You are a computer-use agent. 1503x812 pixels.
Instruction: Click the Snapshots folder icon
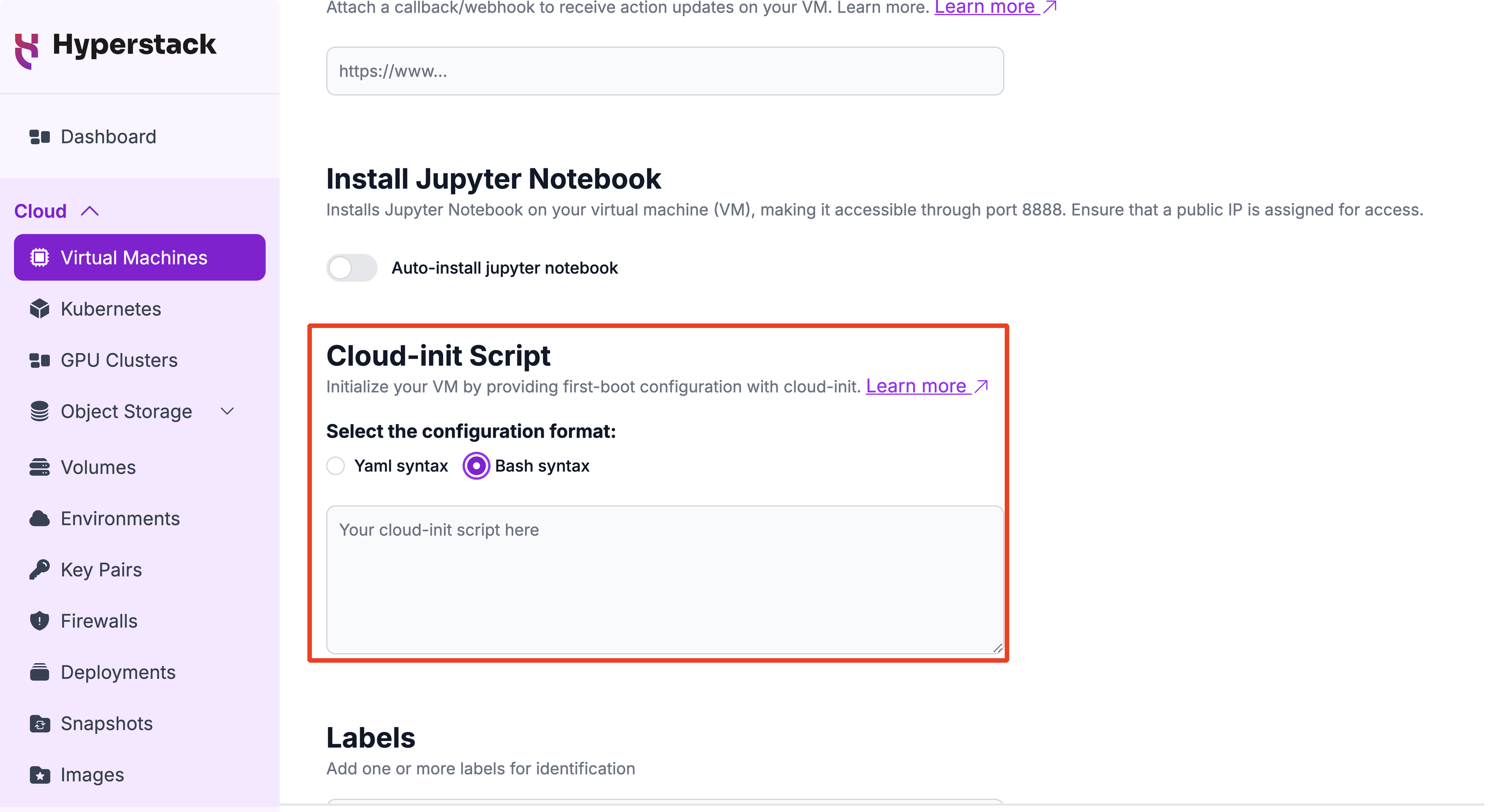(x=40, y=723)
